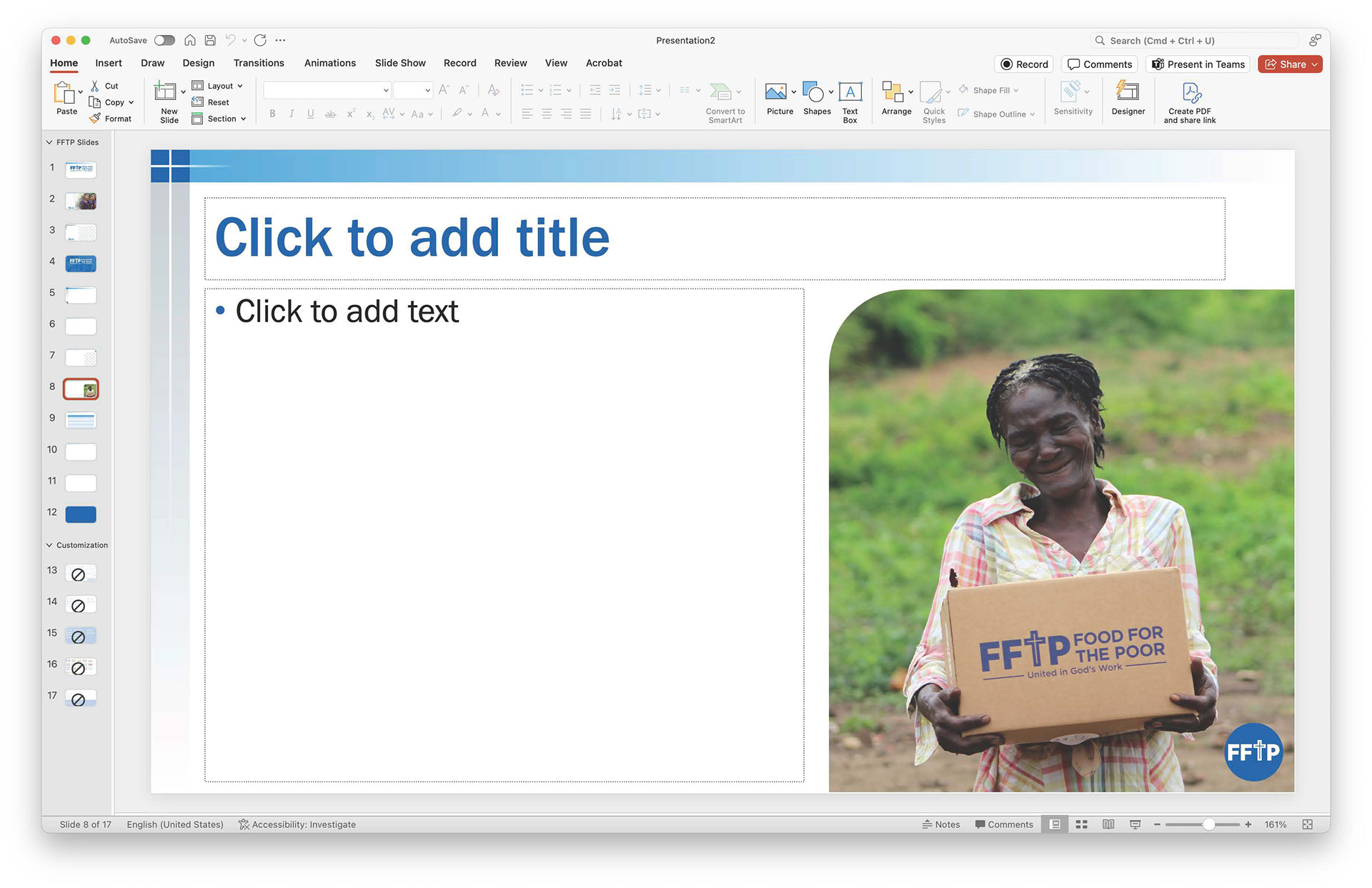Toggle the AutoSave switch

164,41
